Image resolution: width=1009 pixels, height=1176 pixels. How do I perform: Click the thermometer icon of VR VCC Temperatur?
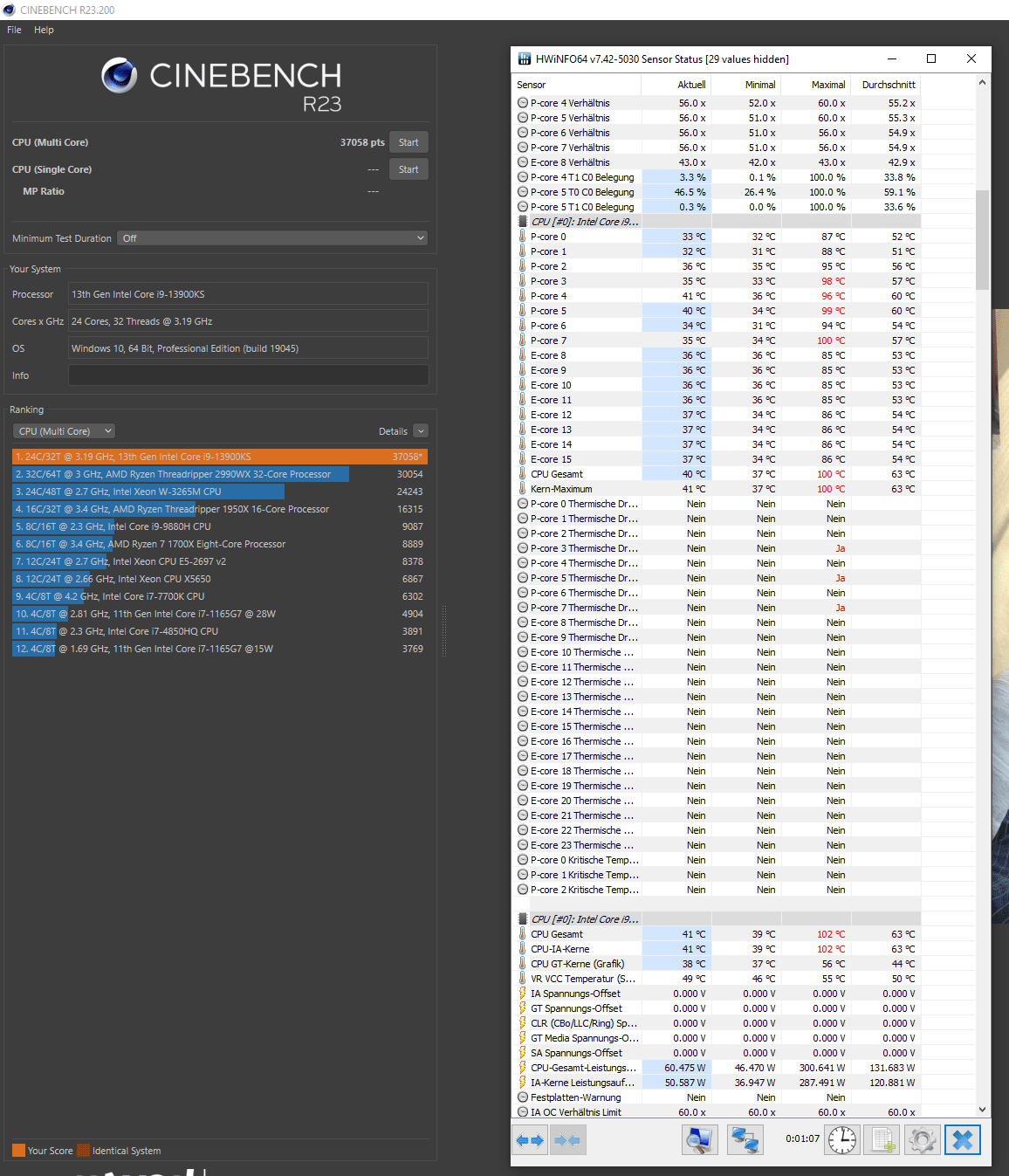[523, 979]
